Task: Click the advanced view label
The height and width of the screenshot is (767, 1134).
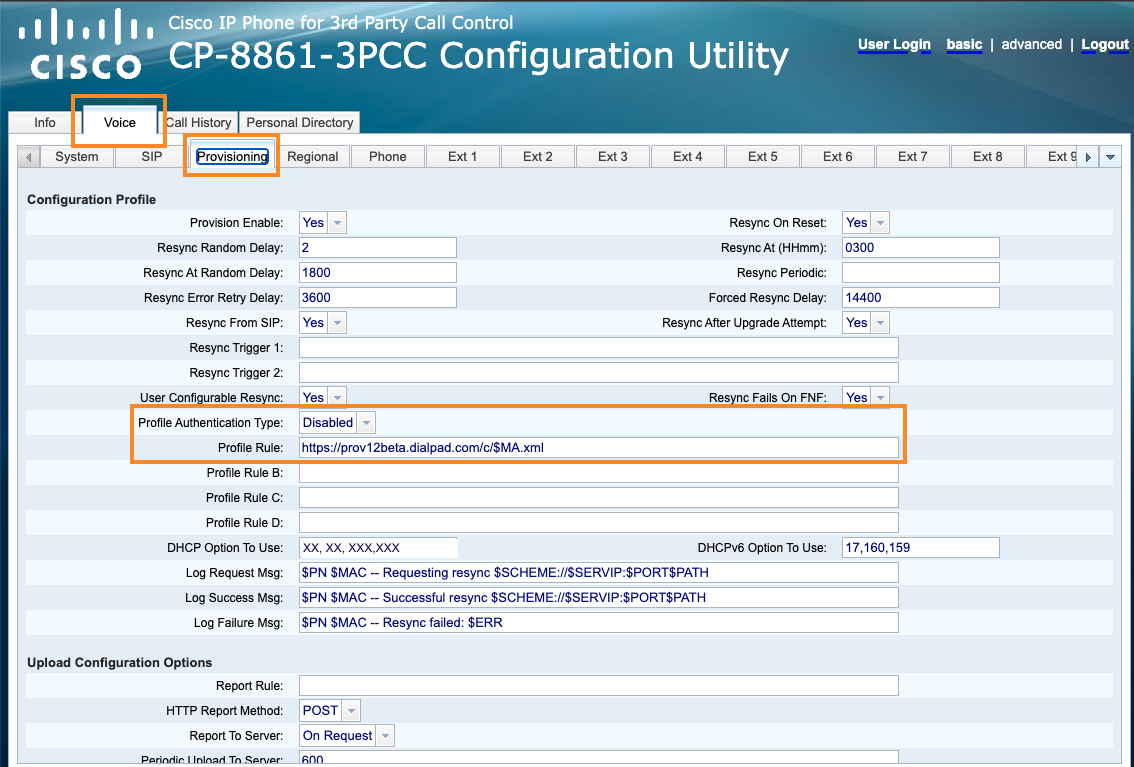Action: [x=1031, y=44]
